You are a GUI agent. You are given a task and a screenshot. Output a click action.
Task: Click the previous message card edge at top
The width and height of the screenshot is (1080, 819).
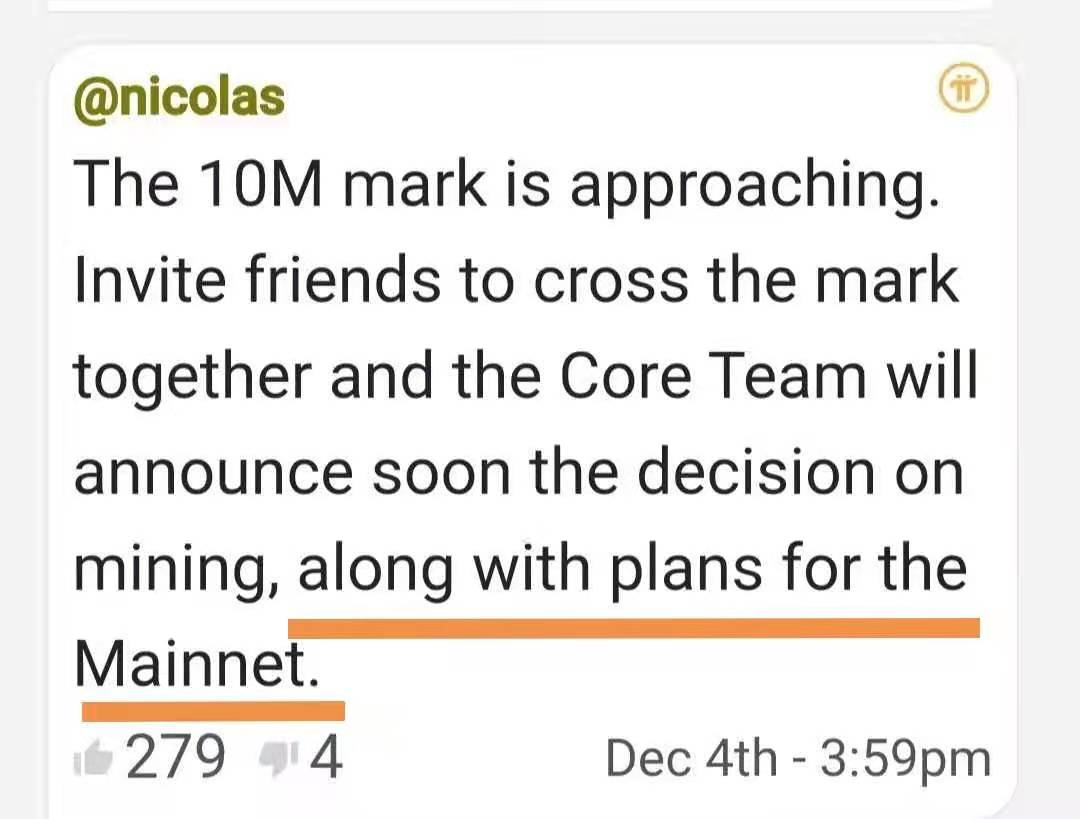[x=520, y=5]
